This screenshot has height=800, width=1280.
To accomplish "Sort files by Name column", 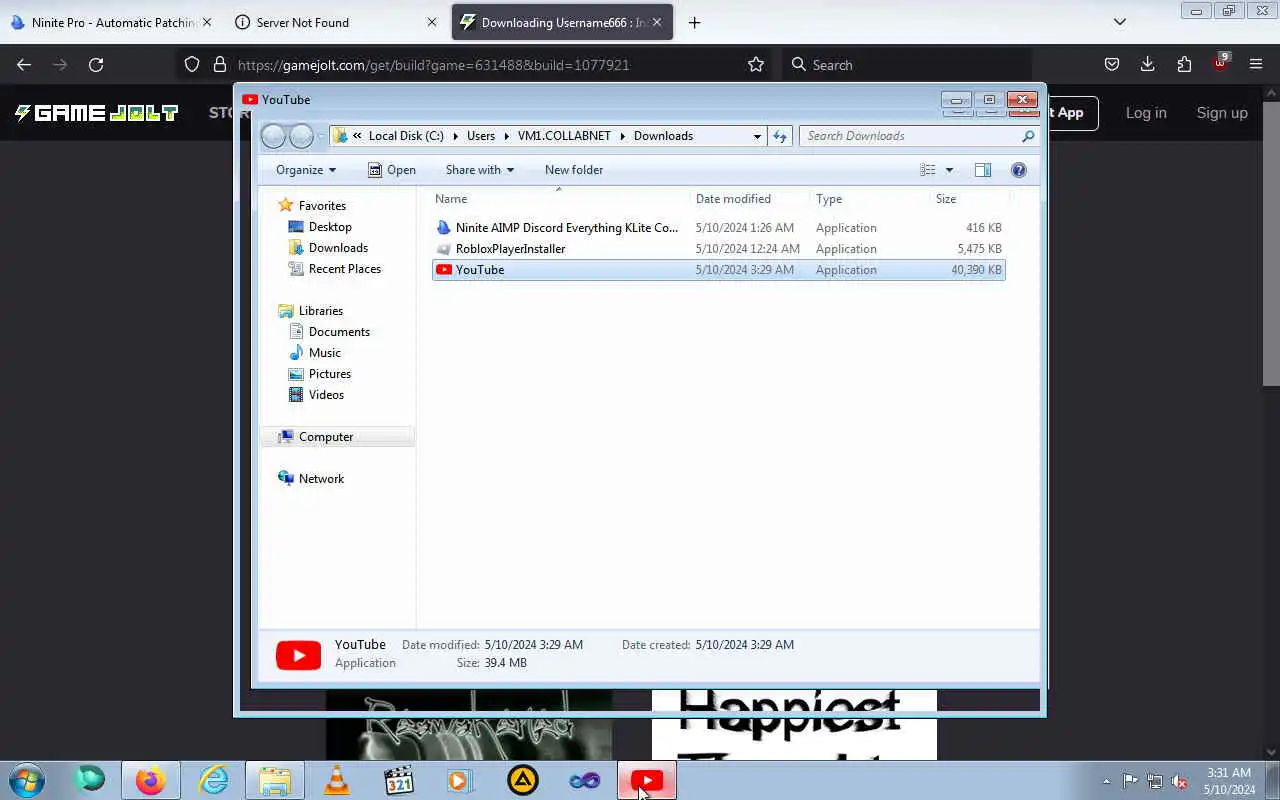I will click(x=560, y=199).
